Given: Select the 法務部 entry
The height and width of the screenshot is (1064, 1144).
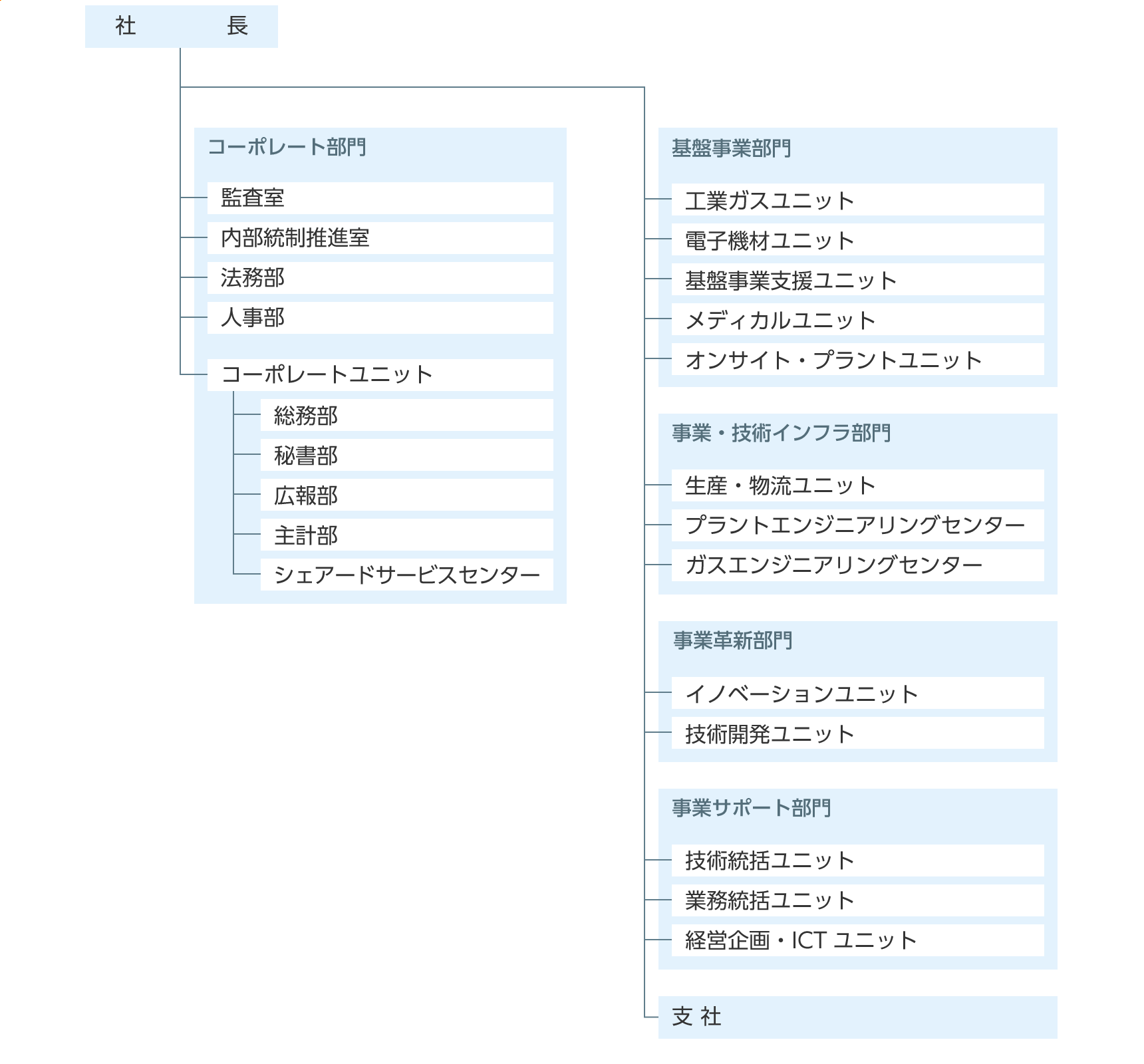Looking at the screenshot, I should click(x=380, y=278).
